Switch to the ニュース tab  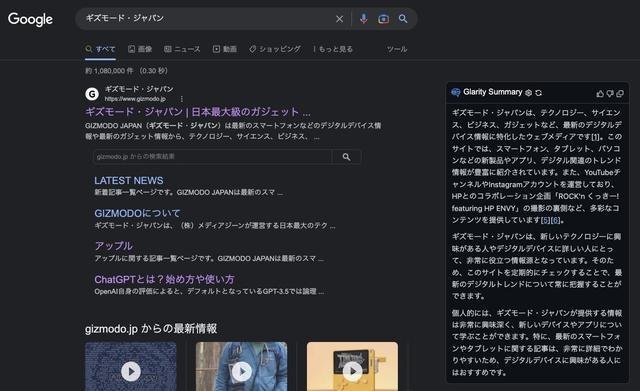(x=182, y=49)
